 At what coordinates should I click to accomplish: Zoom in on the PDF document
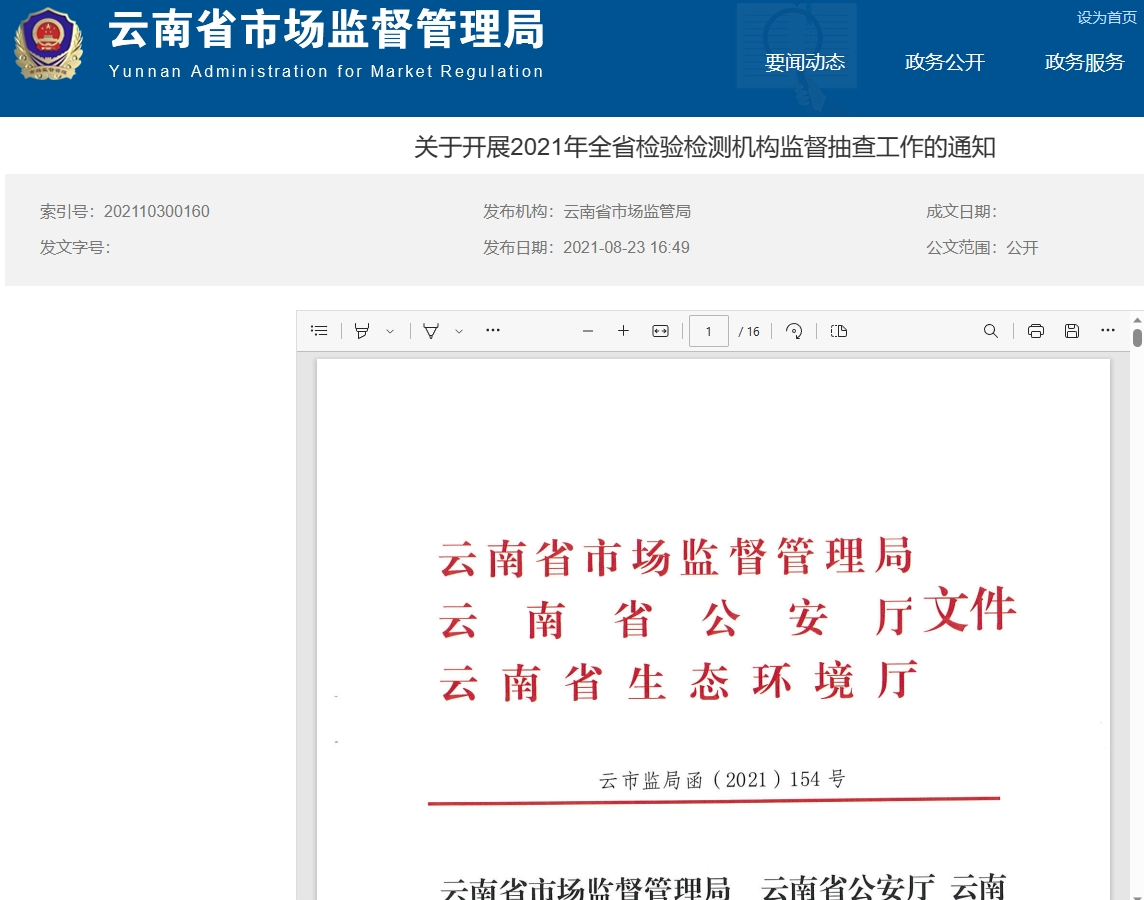tap(623, 331)
